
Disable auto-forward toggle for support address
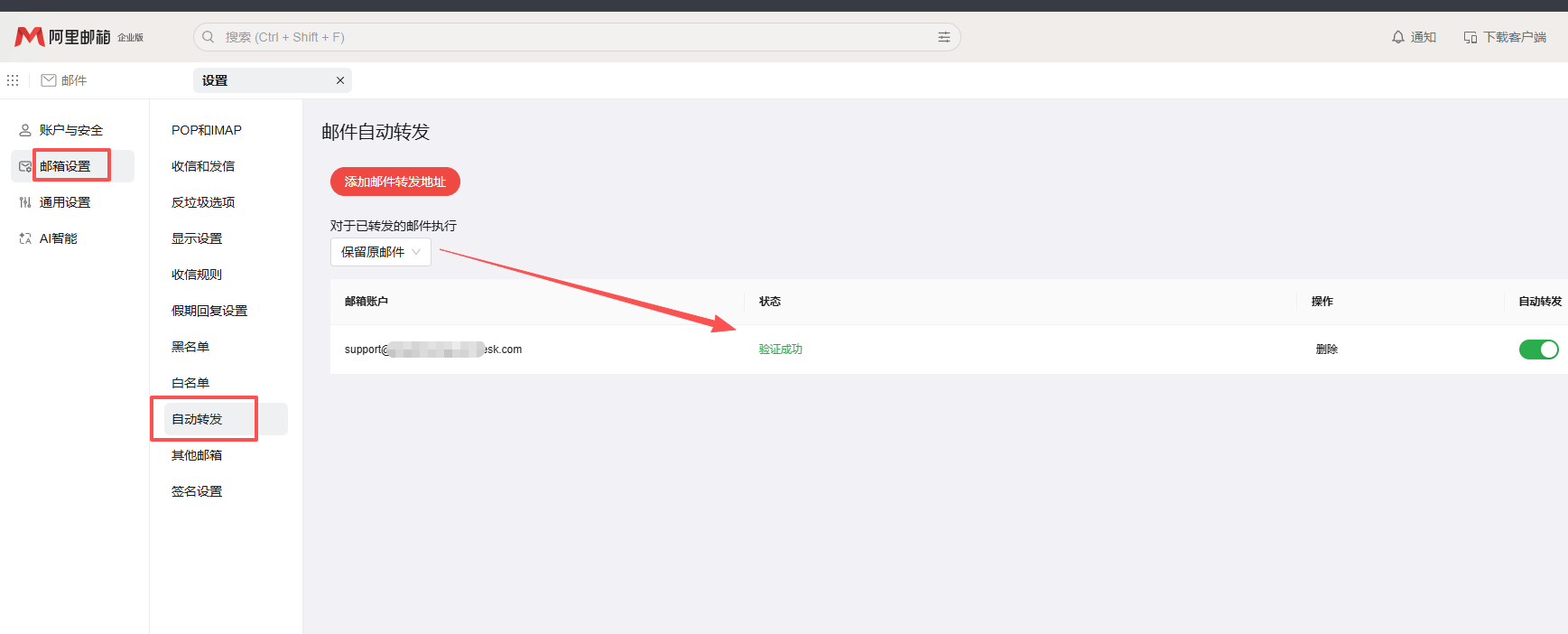pyautogui.click(x=1538, y=350)
